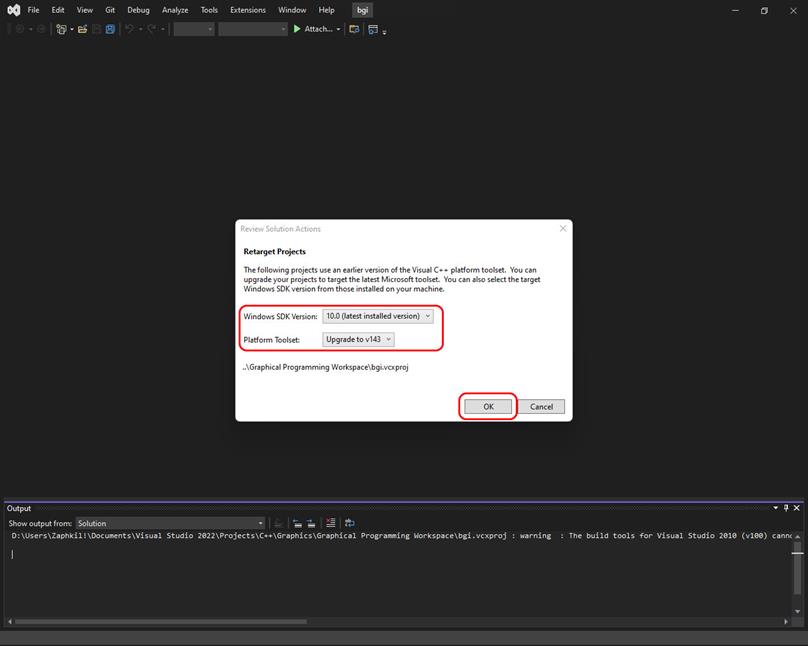This screenshot has height=646, width=808.
Task: Click the Undo toolbar icon
Action: [x=129, y=29]
